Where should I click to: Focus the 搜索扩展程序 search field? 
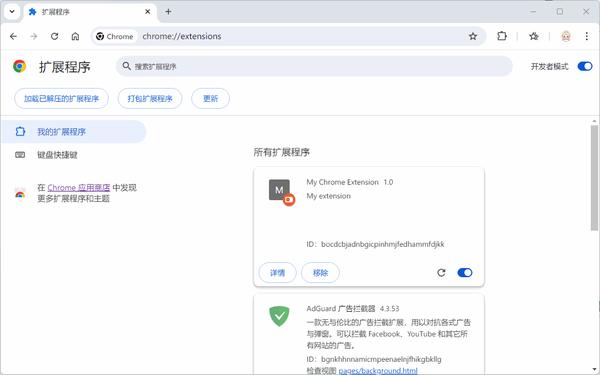(x=314, y=67)
